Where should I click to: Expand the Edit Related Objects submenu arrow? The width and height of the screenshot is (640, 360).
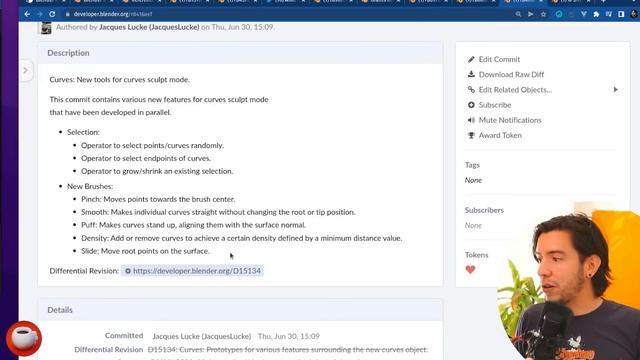point(616,89)
